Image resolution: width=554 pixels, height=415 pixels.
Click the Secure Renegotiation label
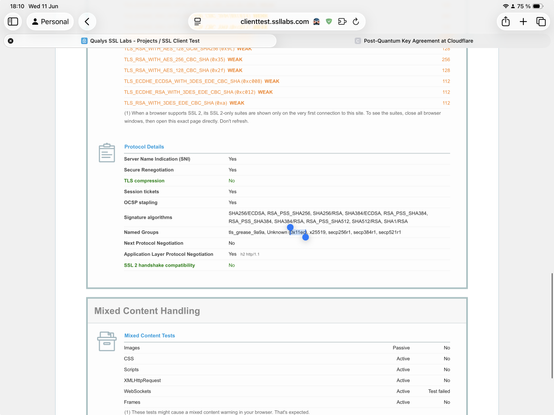click(x=149, y=170)
